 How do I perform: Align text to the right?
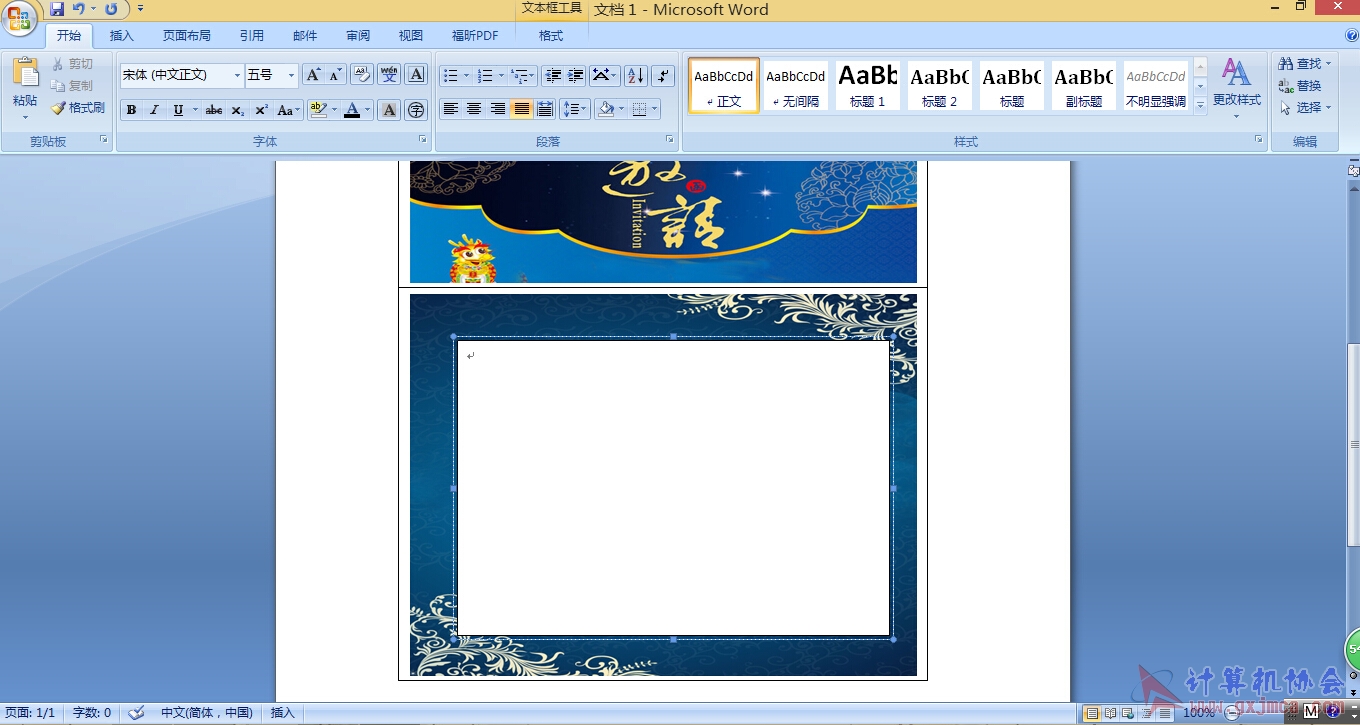[x=498, y=109]
